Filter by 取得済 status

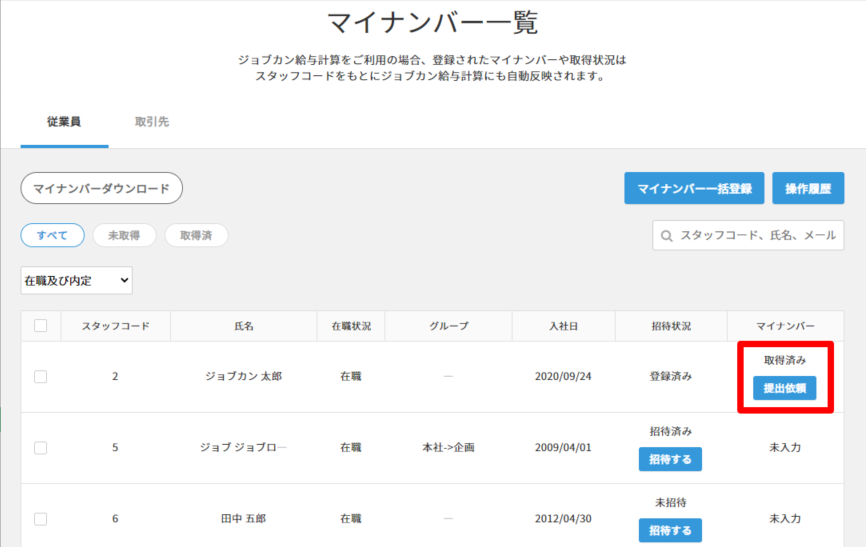tap(196, 235)
